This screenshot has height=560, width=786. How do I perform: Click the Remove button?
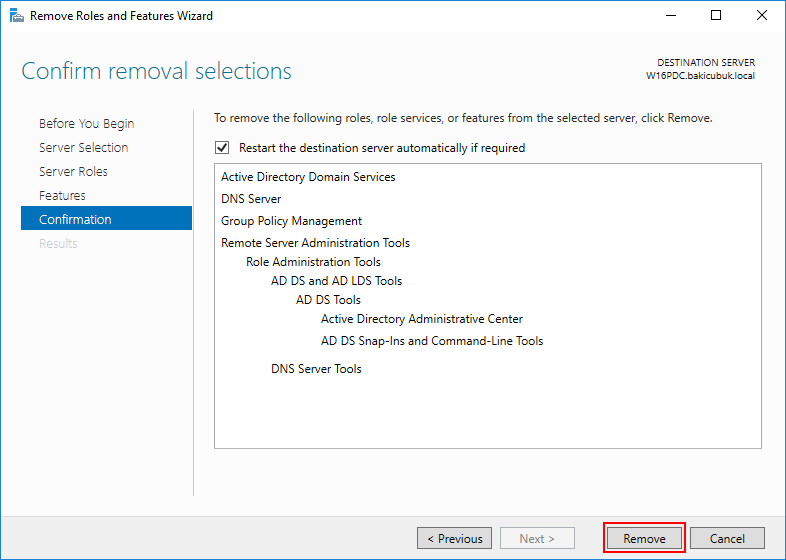pos(644,538)
